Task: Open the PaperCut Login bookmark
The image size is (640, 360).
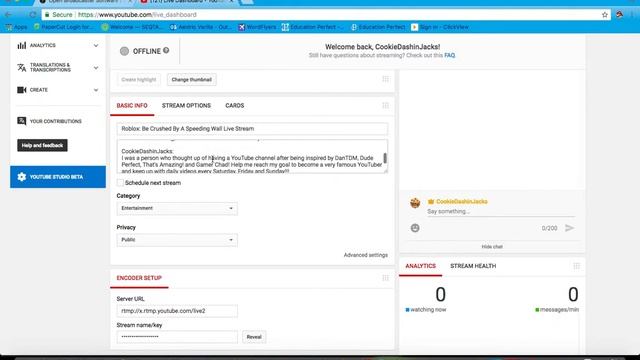Action: pos(63,27)
